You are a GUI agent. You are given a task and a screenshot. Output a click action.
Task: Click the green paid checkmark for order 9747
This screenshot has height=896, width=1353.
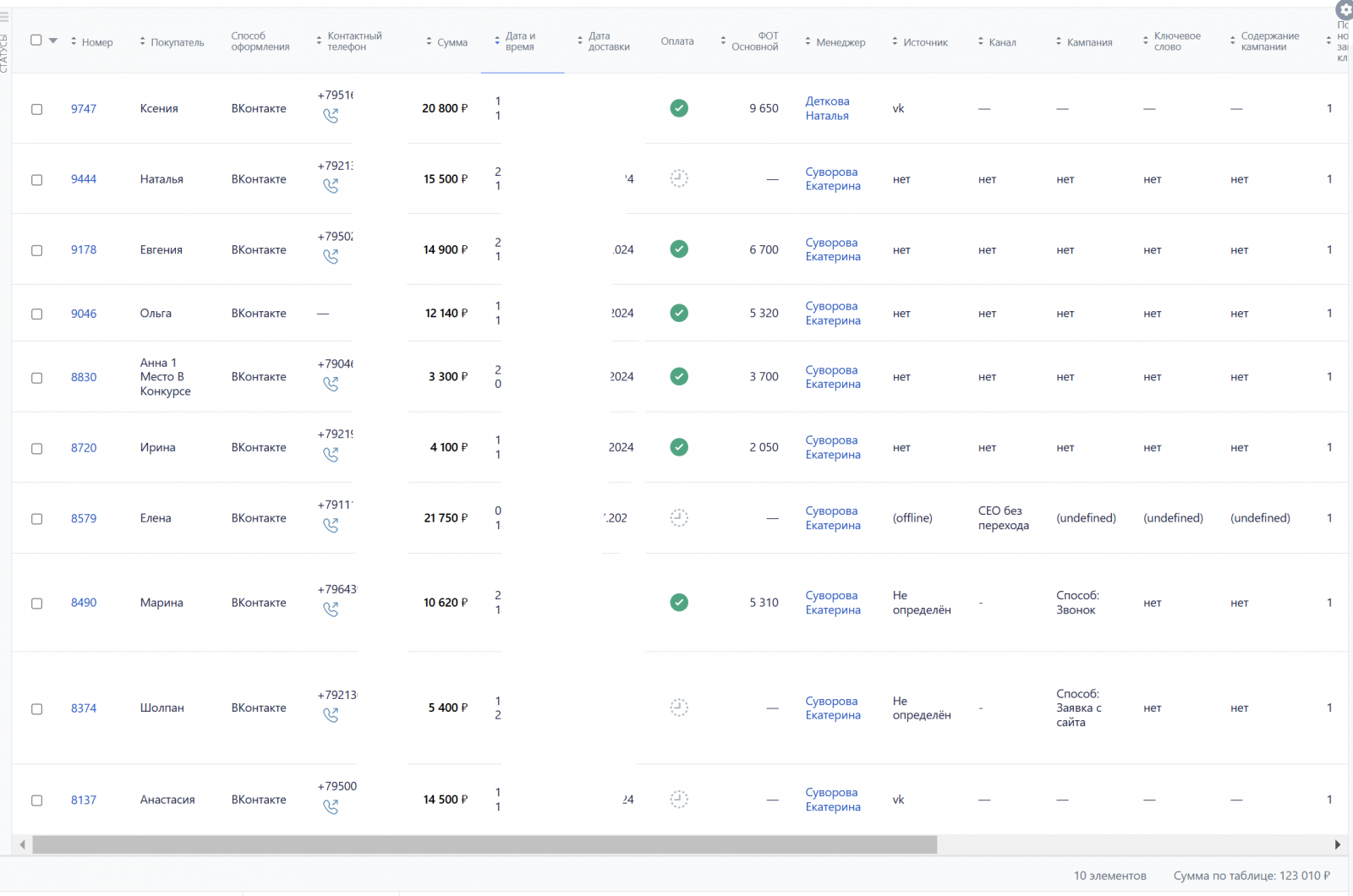(679, 108)
